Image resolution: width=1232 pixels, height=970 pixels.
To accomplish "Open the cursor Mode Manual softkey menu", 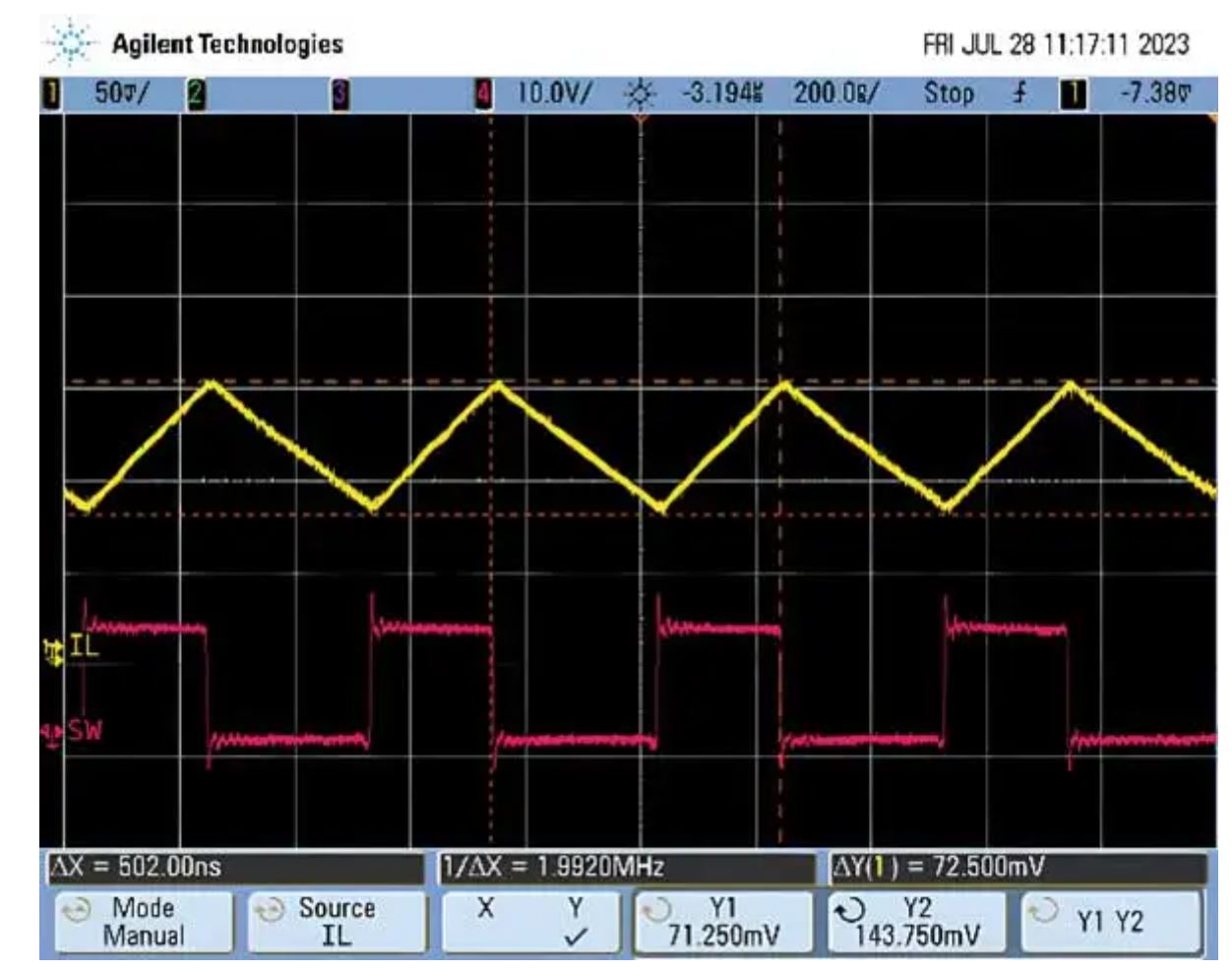I will (143, 922).
